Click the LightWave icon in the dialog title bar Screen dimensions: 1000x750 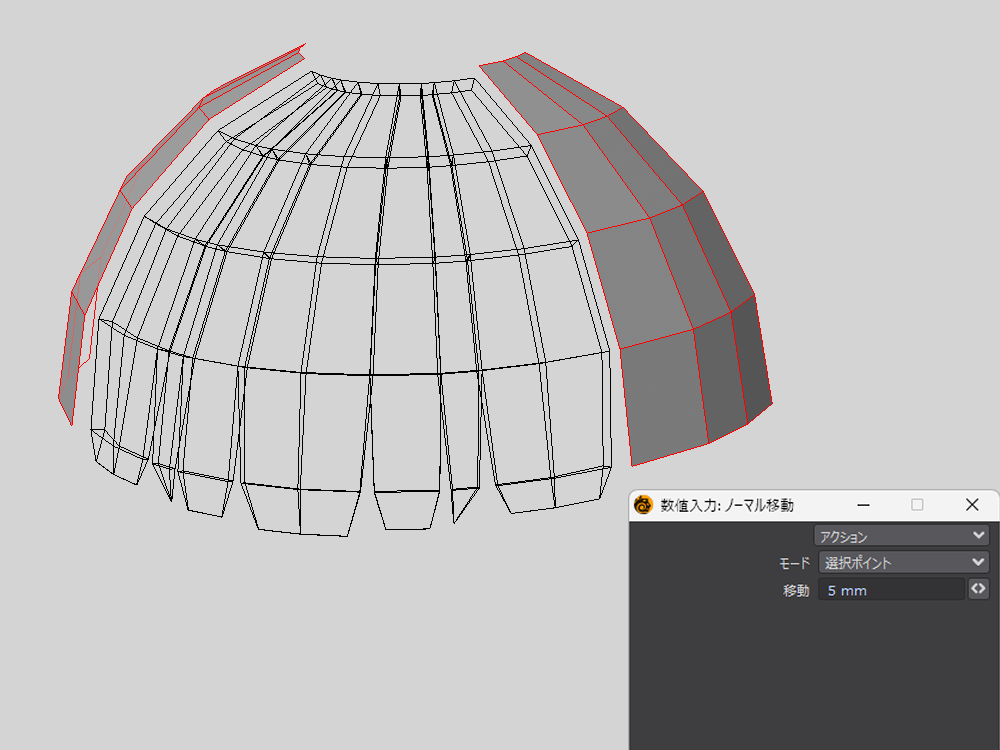point(644,505)
